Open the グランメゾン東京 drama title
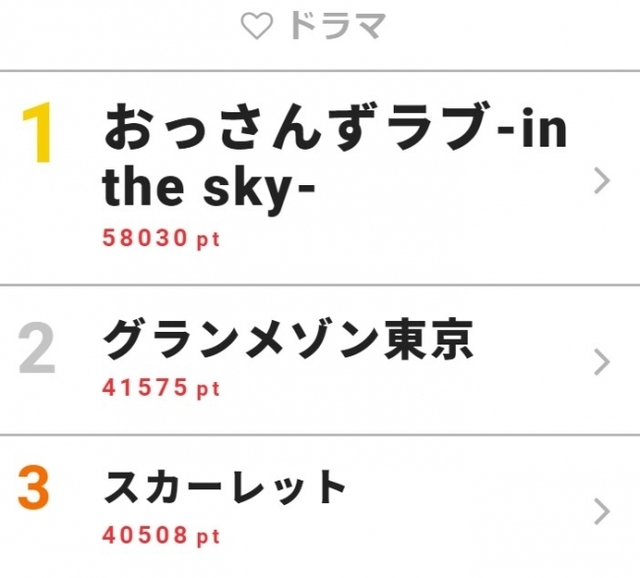640x578 pixels. 288,340
